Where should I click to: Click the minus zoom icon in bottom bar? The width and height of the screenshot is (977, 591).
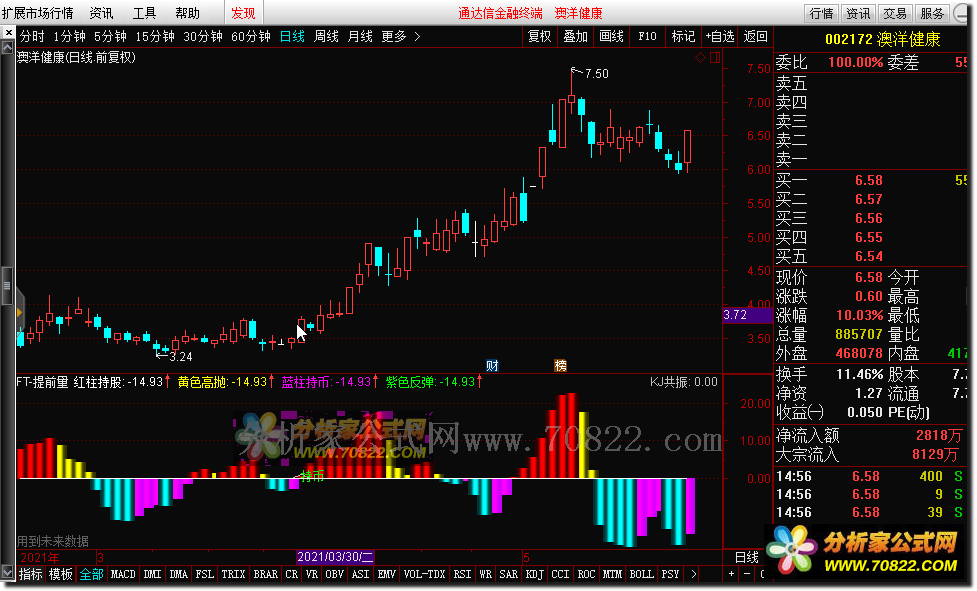coord(747,574)
